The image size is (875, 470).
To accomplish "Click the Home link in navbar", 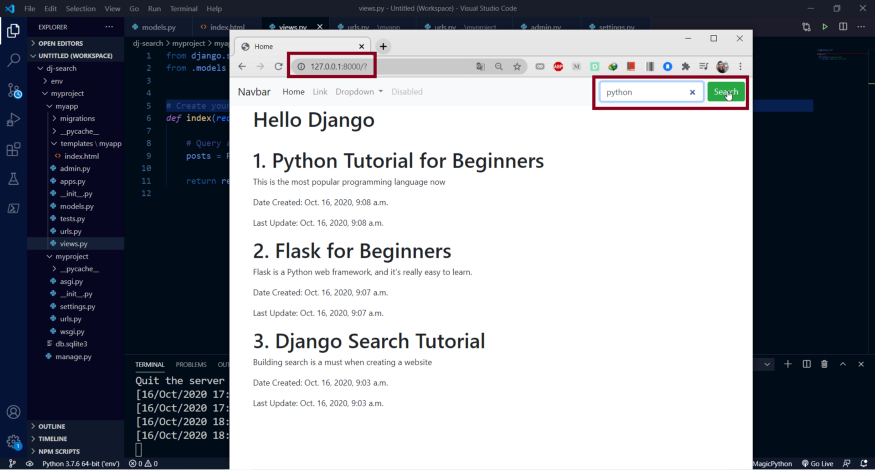I will click(x=293, y=92).
